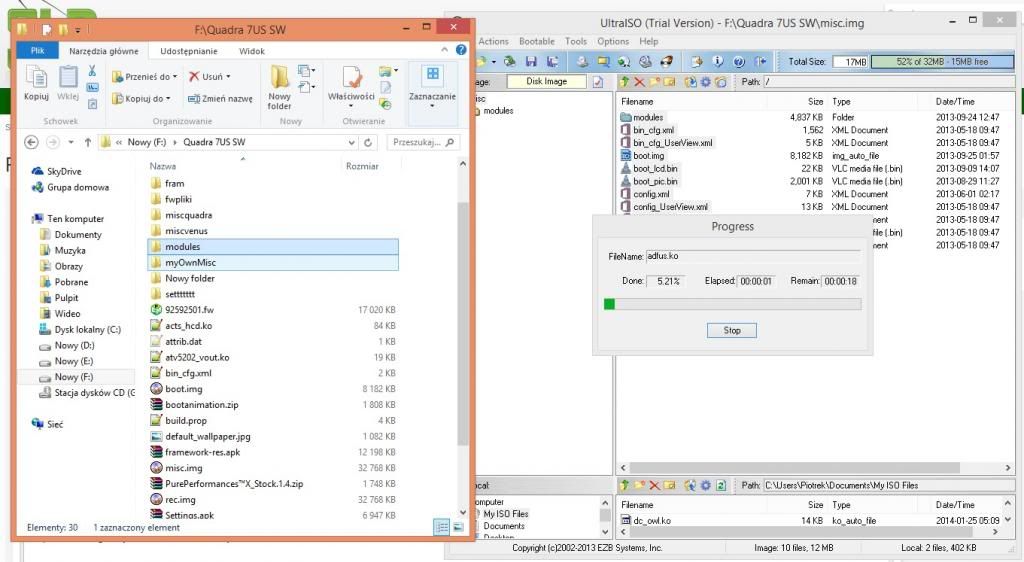
Task: Click the Rename icon in image pane toolbar
Action: click(669, 82)
